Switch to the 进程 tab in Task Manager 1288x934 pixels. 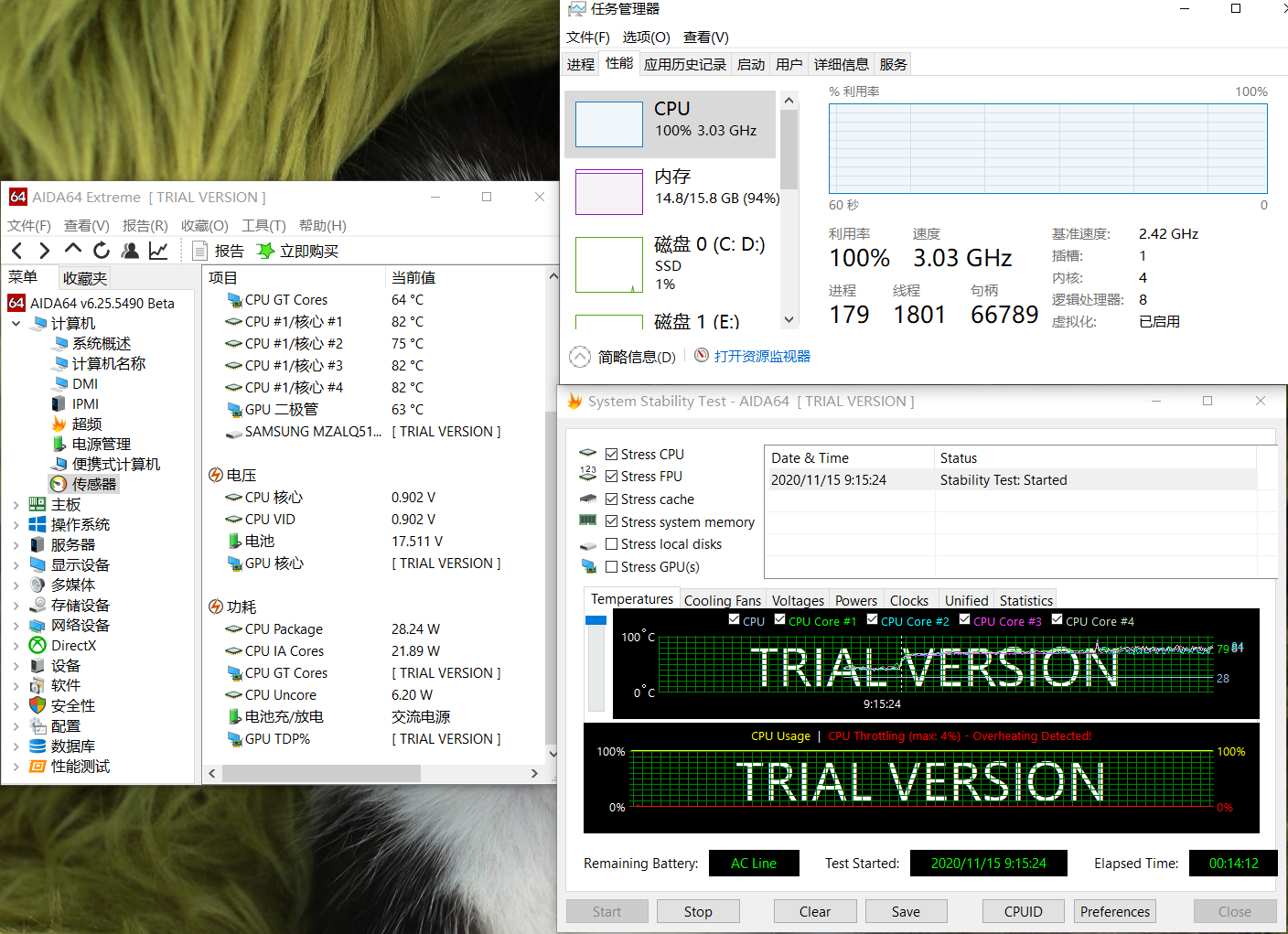tap(581, 64)
